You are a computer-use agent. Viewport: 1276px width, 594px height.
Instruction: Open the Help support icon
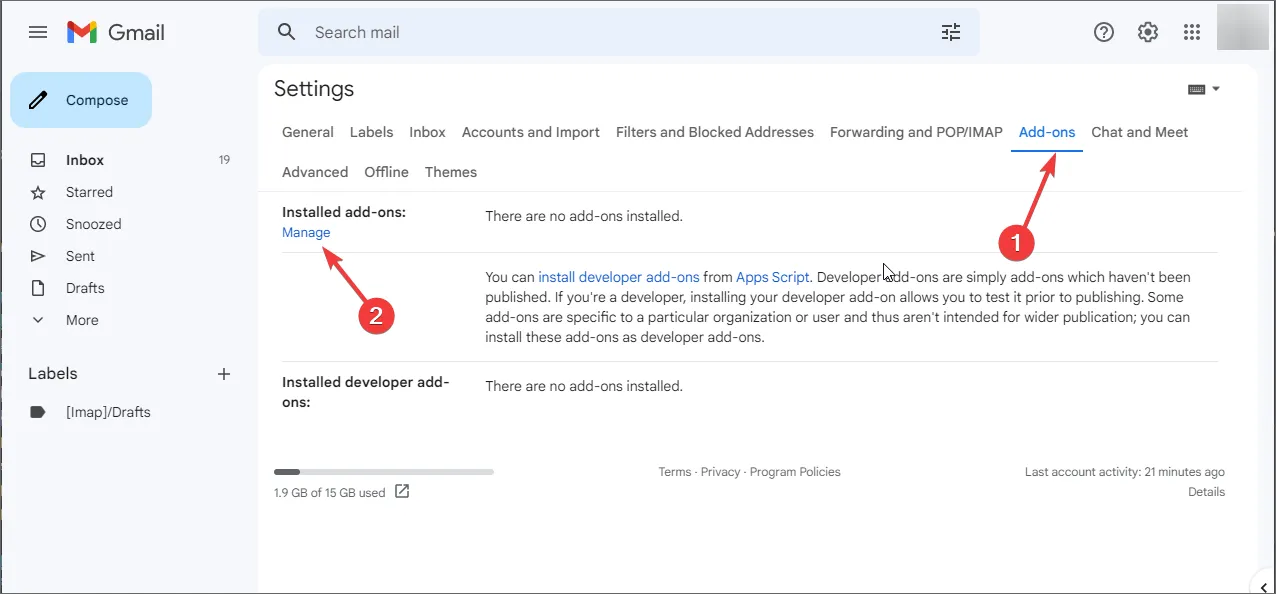[x=1103, y=32]
